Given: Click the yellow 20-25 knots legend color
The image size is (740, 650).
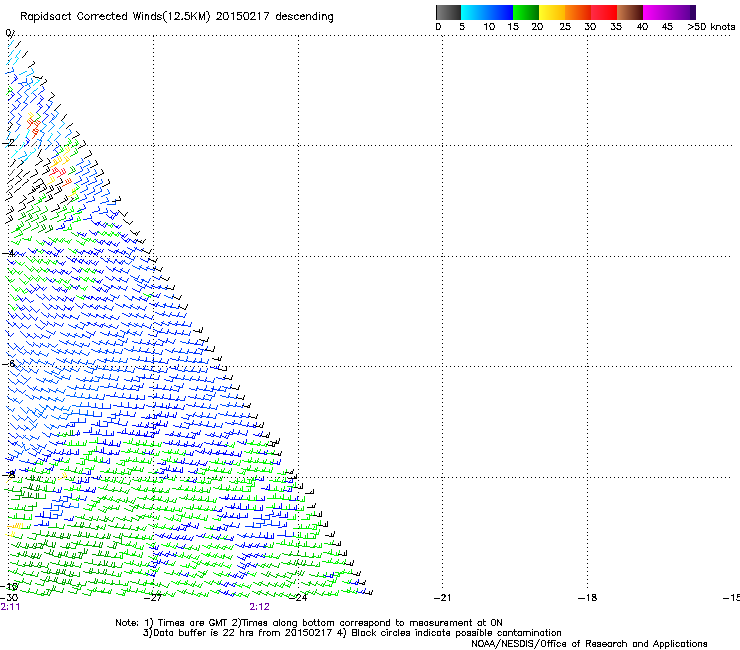Looking at the screenshot, I should 552,12.
